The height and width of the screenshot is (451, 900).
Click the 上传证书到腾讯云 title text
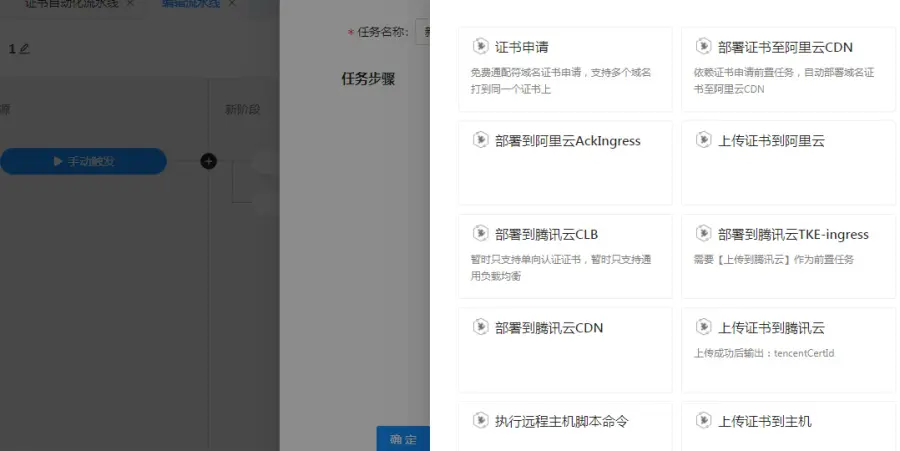[x=771, y=328]
